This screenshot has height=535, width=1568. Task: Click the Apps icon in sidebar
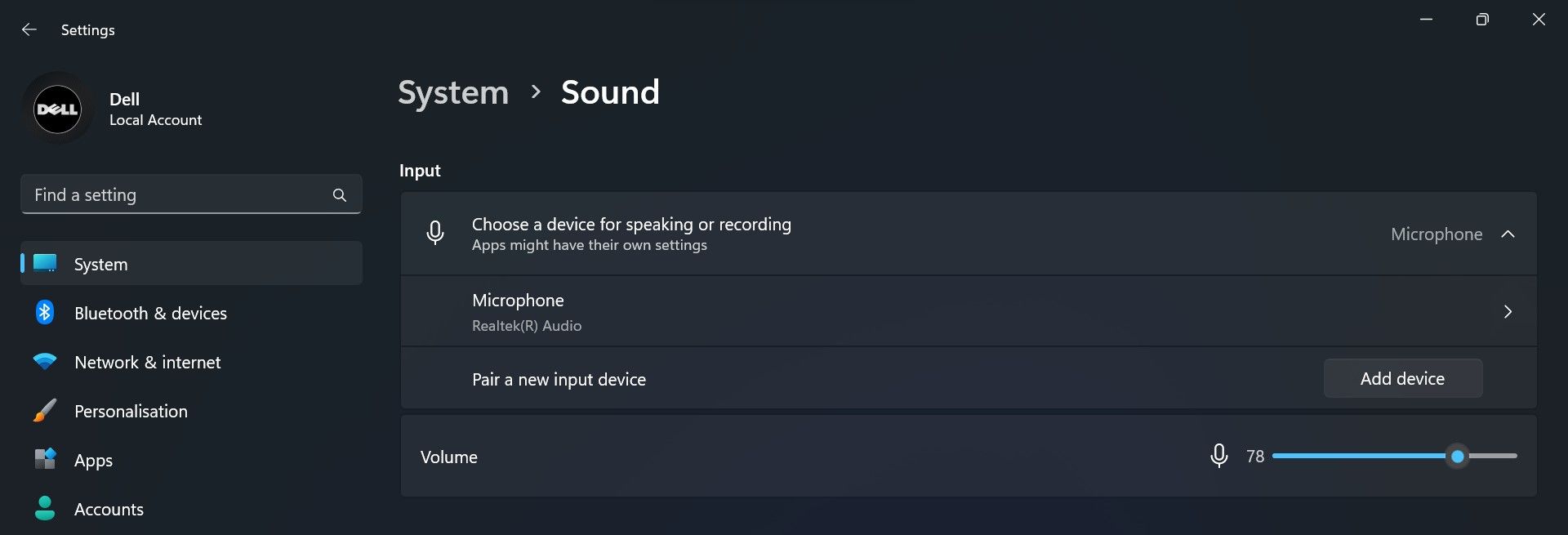point(45,460)
